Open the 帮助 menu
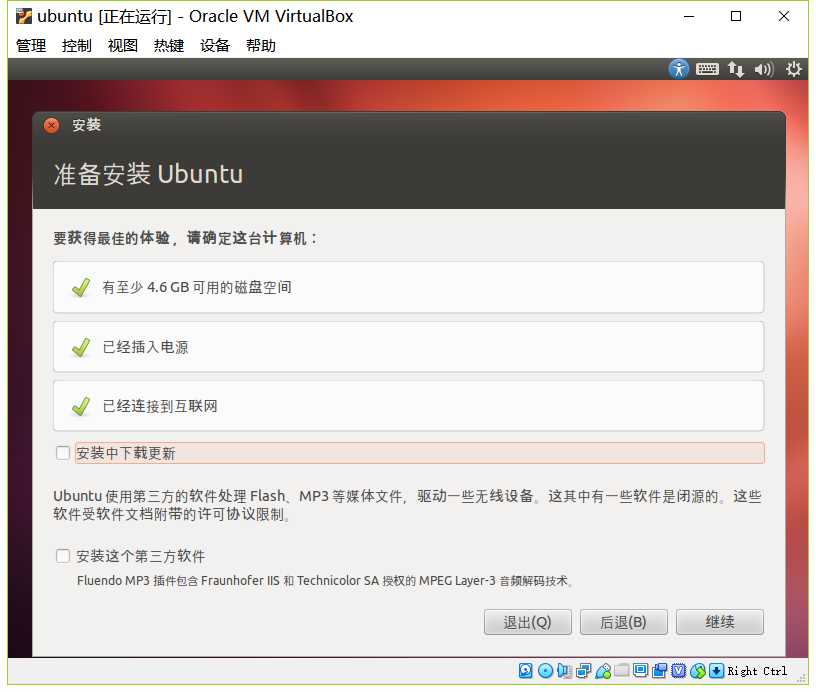The image size is (816, 692). [x=261, y=46]
